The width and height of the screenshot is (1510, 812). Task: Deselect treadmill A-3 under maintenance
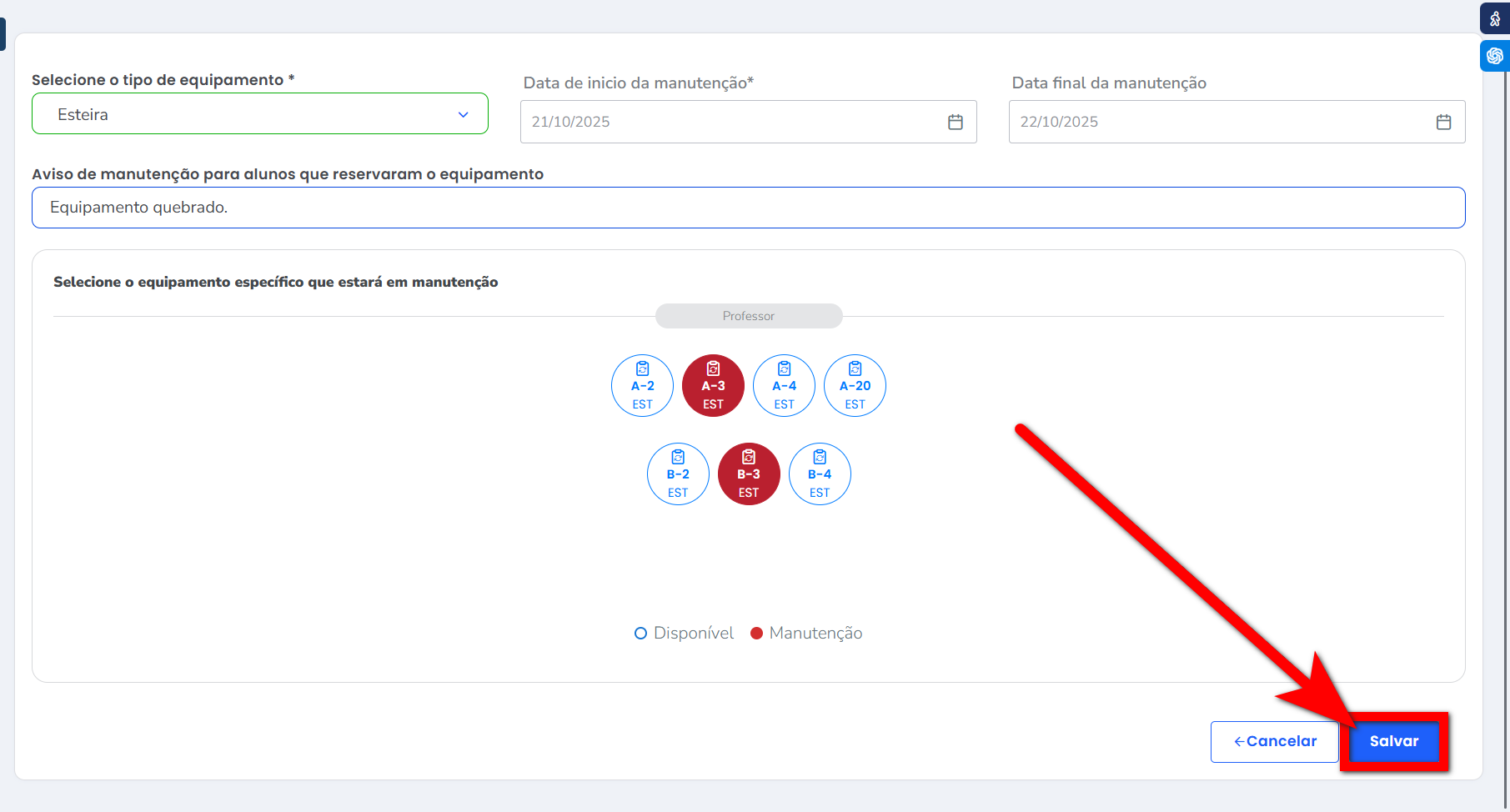tap(713, 386)
